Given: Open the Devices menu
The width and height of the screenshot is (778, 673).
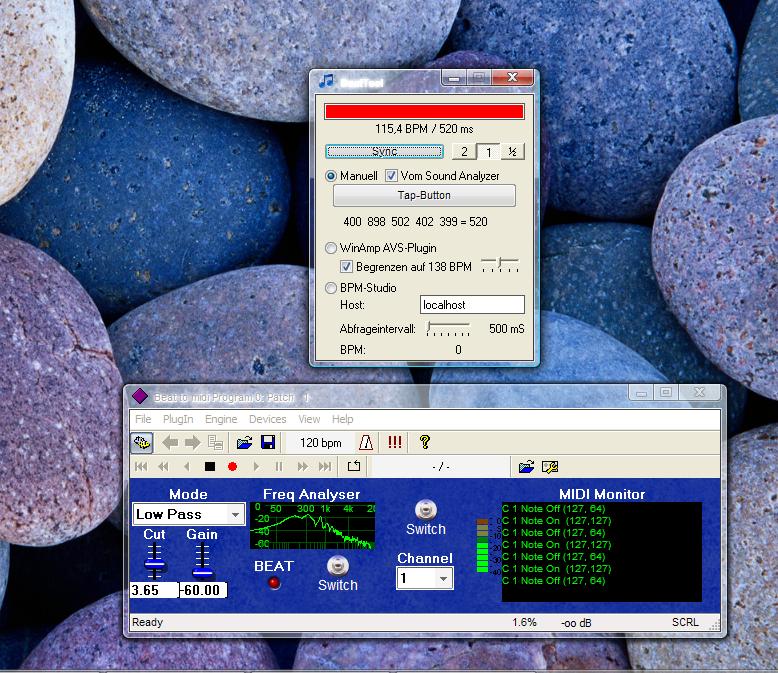Looking at the screenshot, I should pyautogui.click(x=267, y=419).
